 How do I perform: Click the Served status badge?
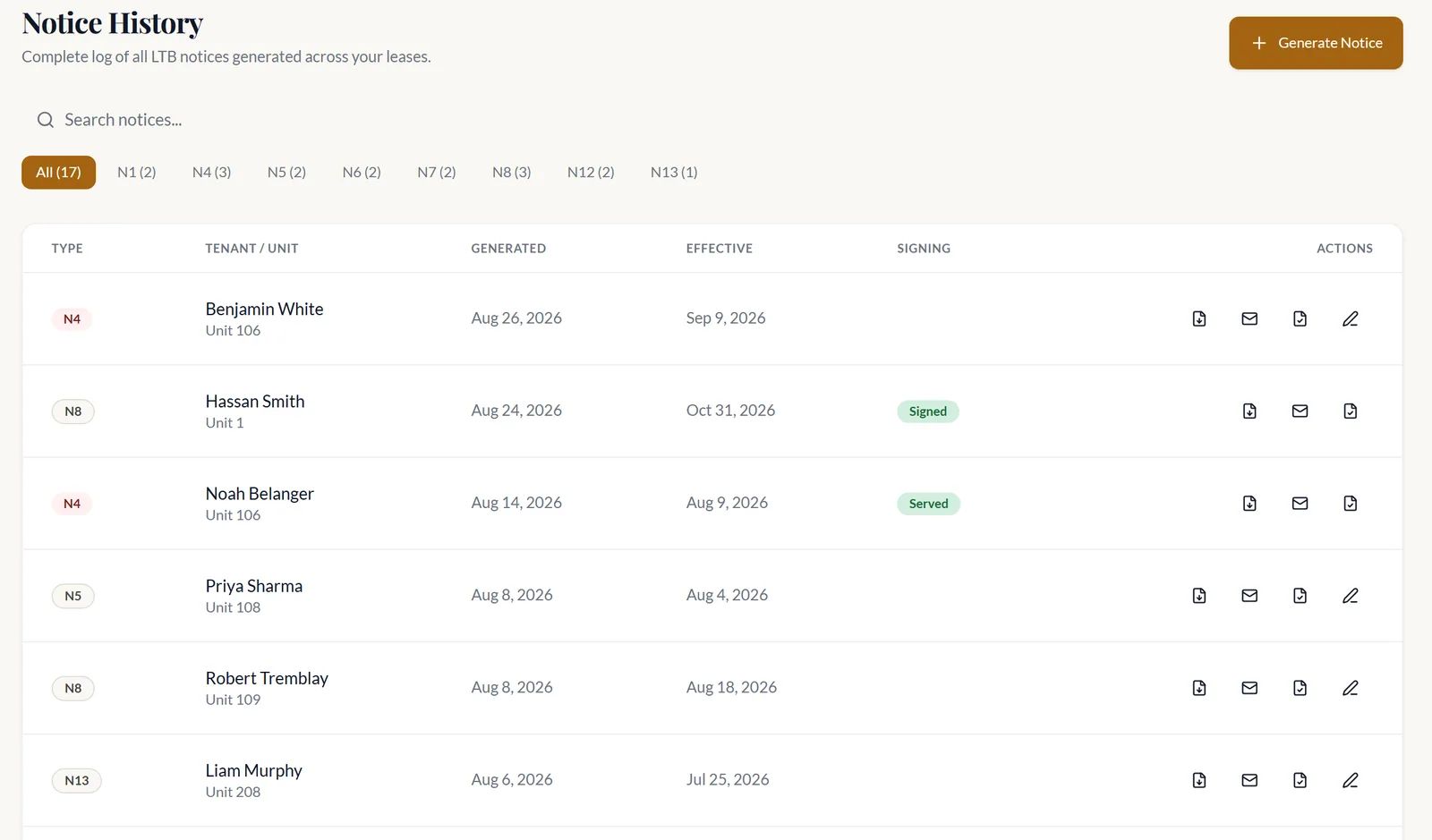929,504
